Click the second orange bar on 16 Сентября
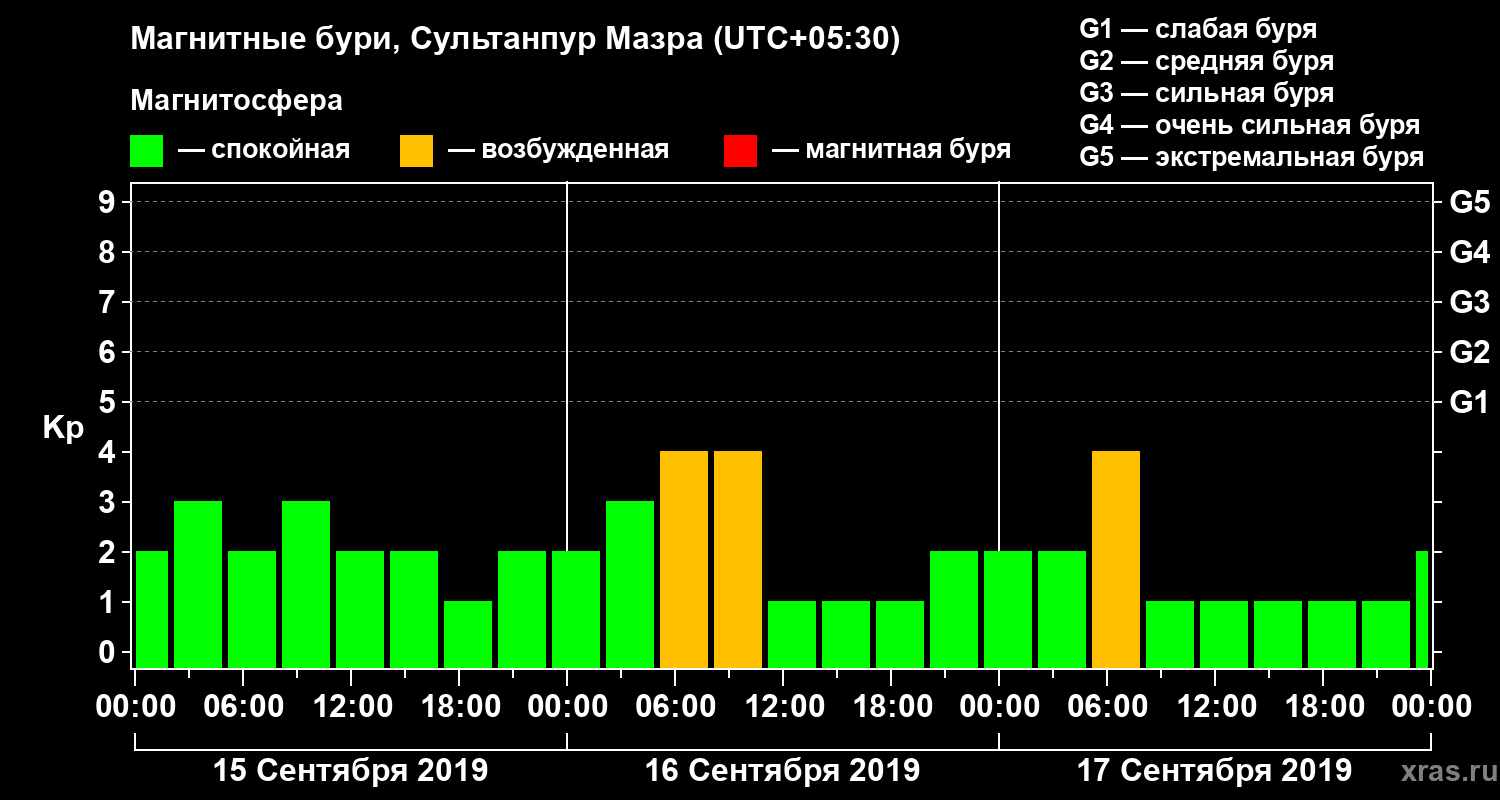The image size is (1500, 800). [x=738, y=559]
